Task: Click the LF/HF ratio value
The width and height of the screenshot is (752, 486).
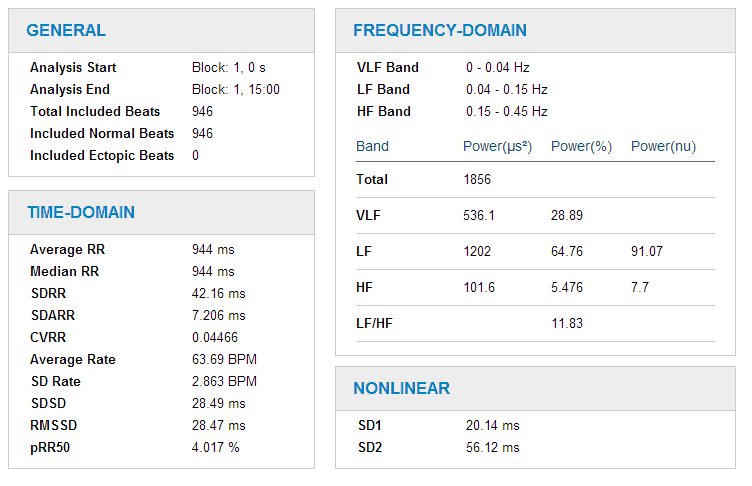Action: click(x=566, y=324)
